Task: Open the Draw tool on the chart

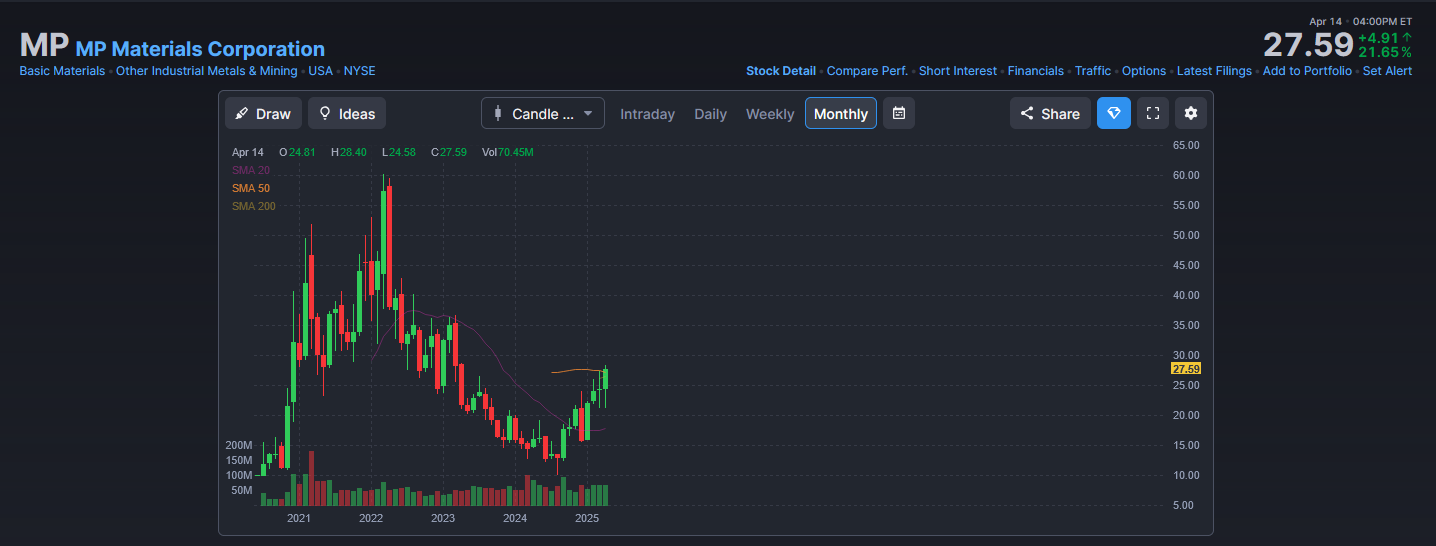Action: pos(263,114)
